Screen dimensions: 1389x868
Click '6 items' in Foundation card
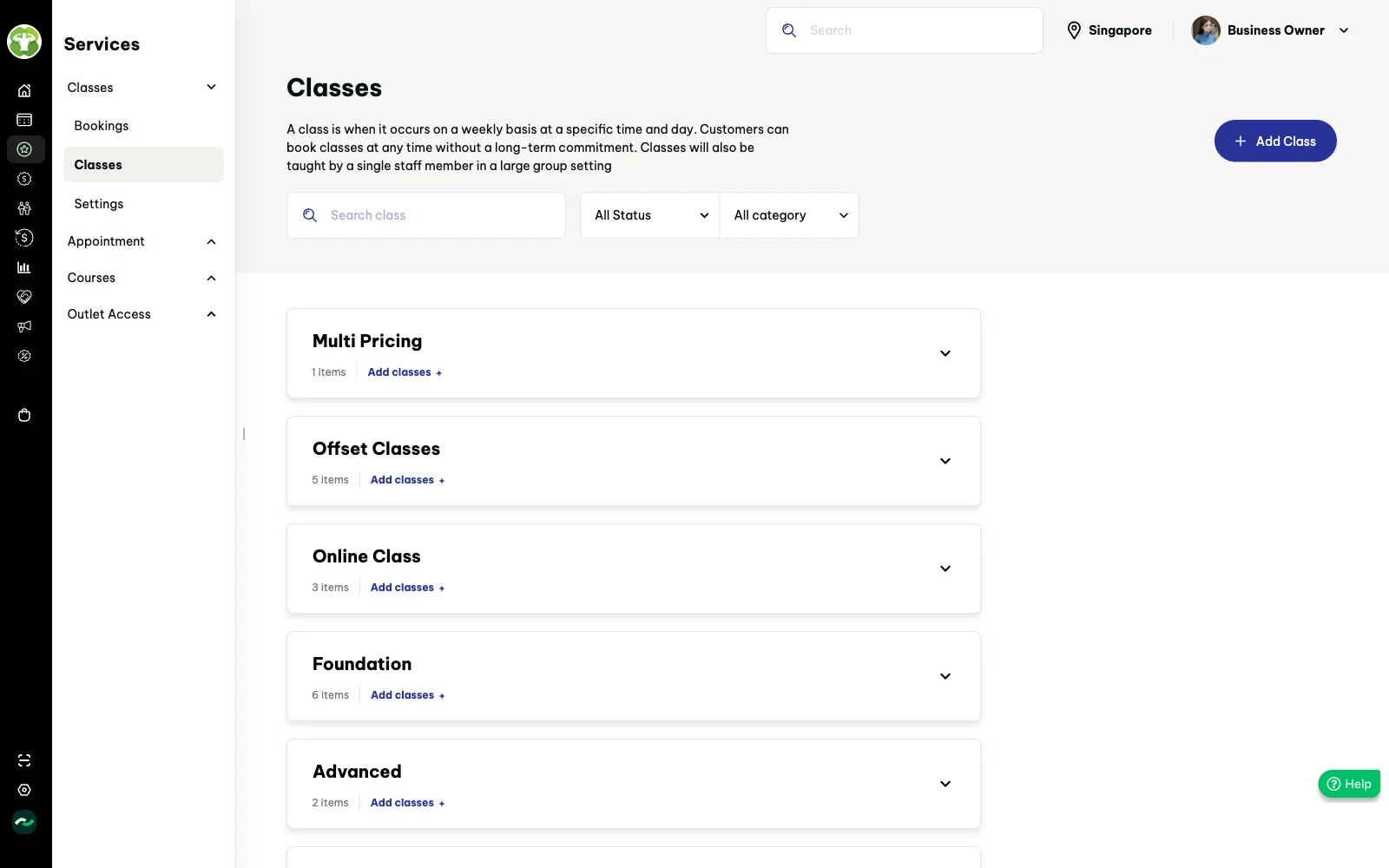330,695
